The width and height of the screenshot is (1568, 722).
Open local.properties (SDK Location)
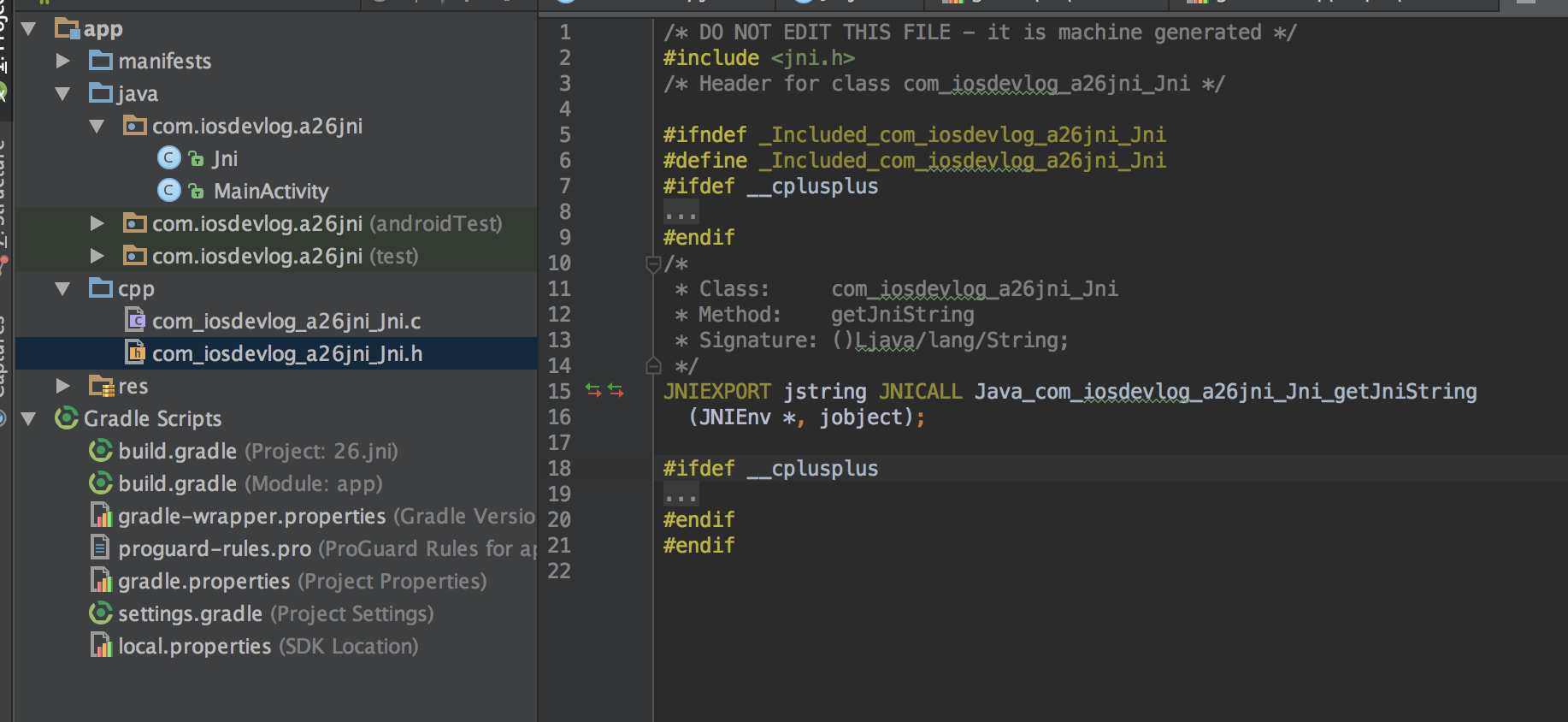point(268,646)
